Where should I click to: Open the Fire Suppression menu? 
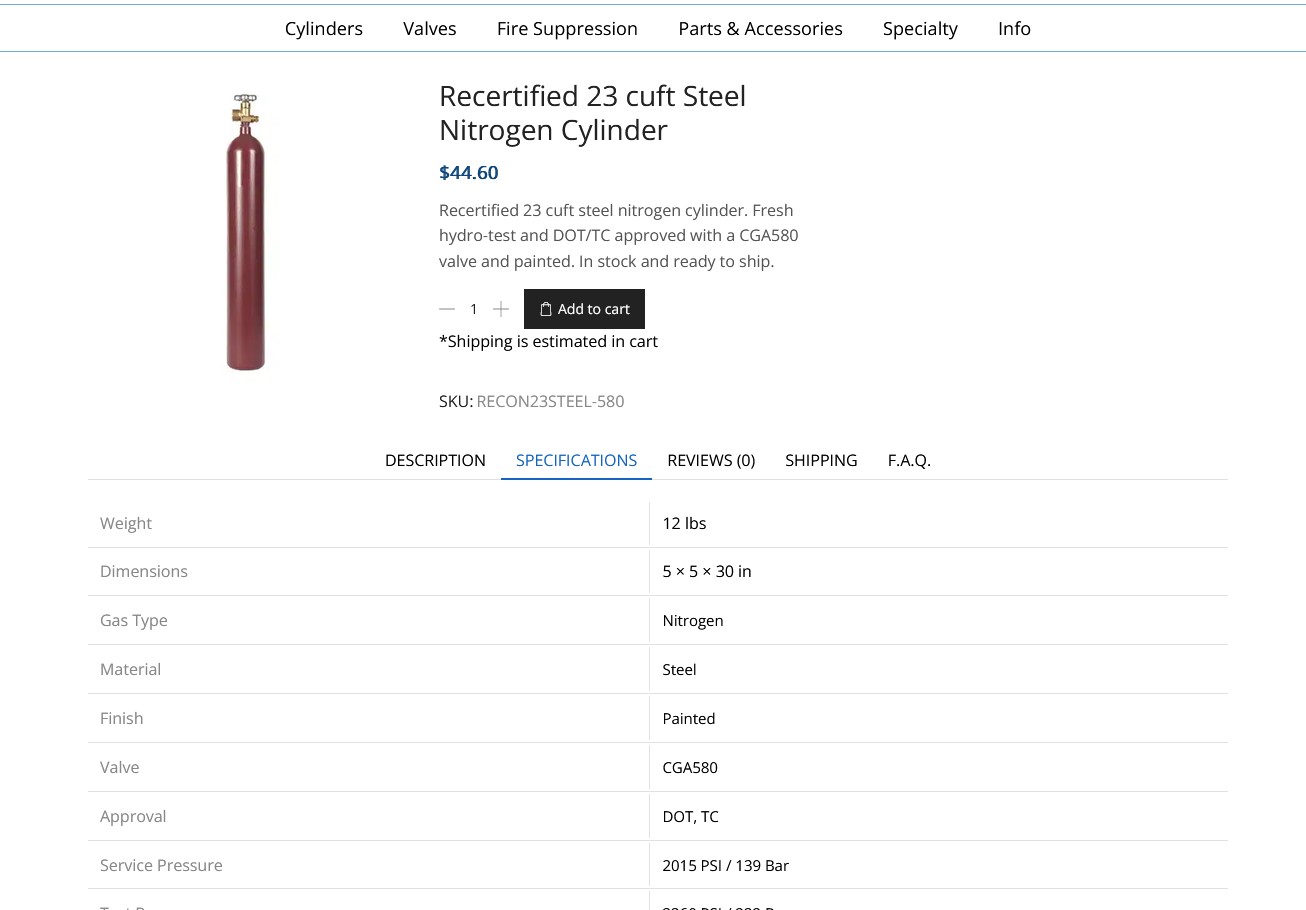(x=567, y=29)
